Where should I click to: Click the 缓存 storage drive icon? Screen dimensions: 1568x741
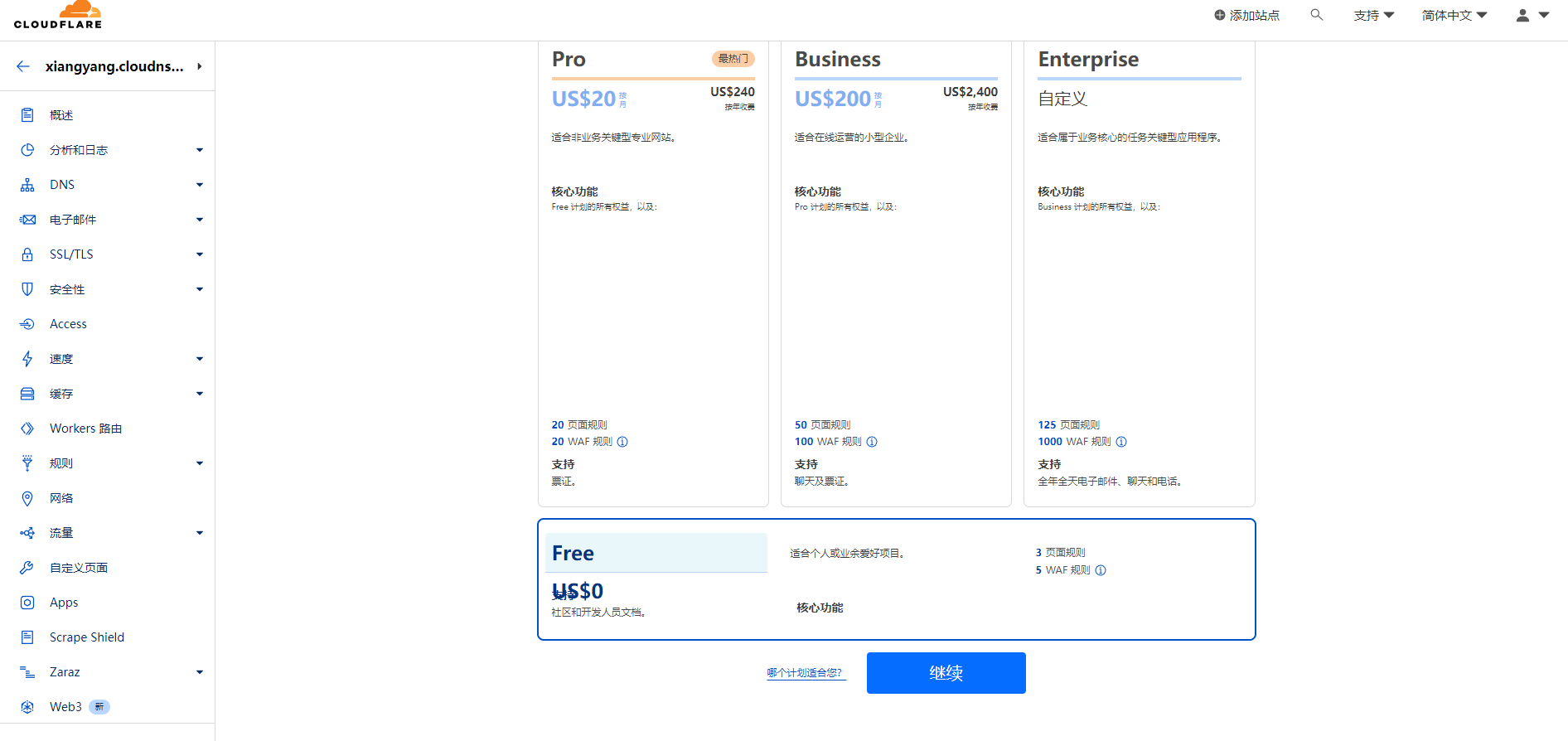[x=27, y=394]
